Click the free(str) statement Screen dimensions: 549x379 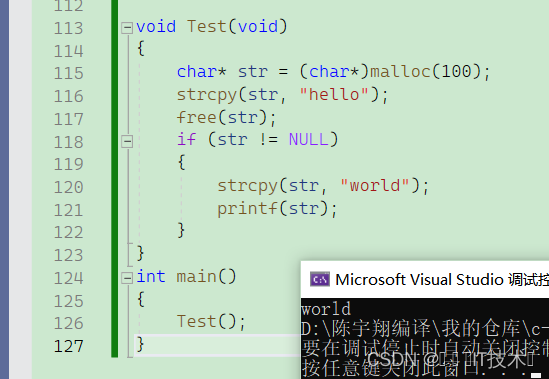[x=226, y=117]
